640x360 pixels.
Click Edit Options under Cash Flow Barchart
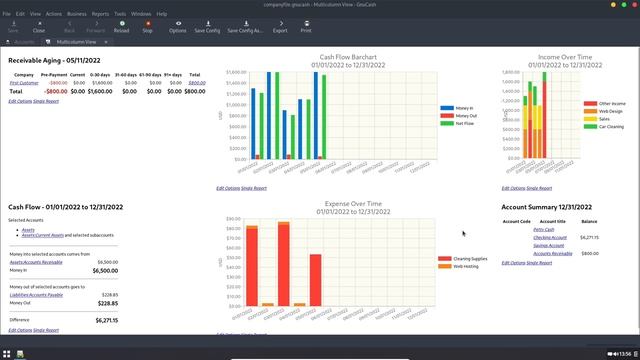(228, 188)
